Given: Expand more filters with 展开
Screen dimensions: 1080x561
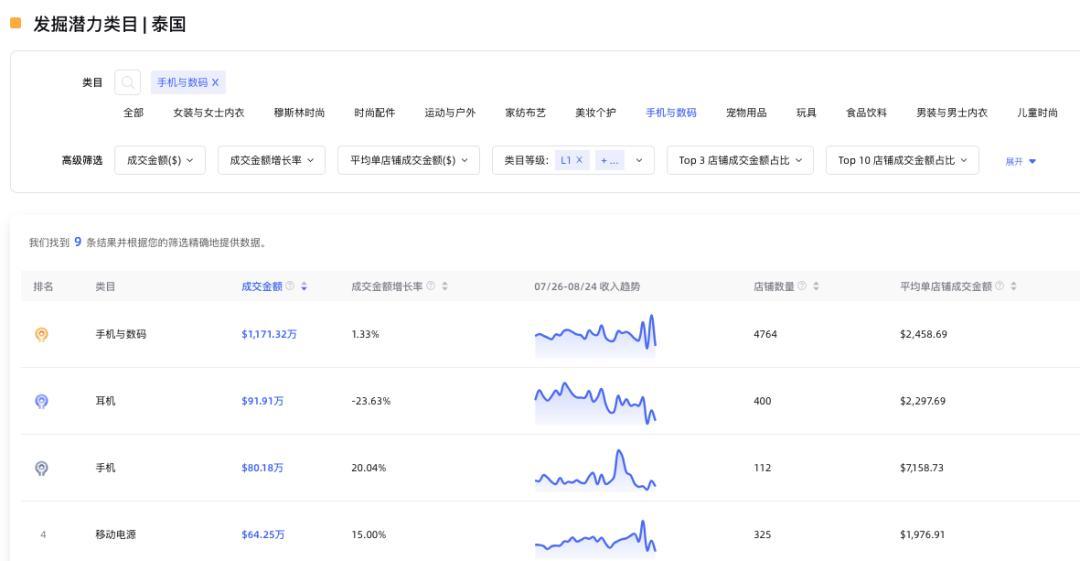Looking at the screenshot, I should point(1021,161).
